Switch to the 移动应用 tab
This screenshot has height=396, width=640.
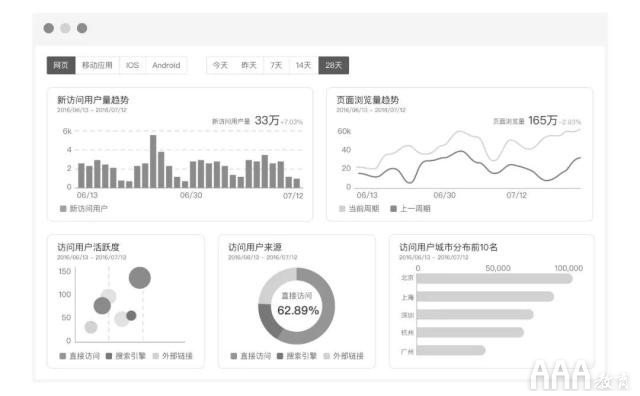click(97, 65)
